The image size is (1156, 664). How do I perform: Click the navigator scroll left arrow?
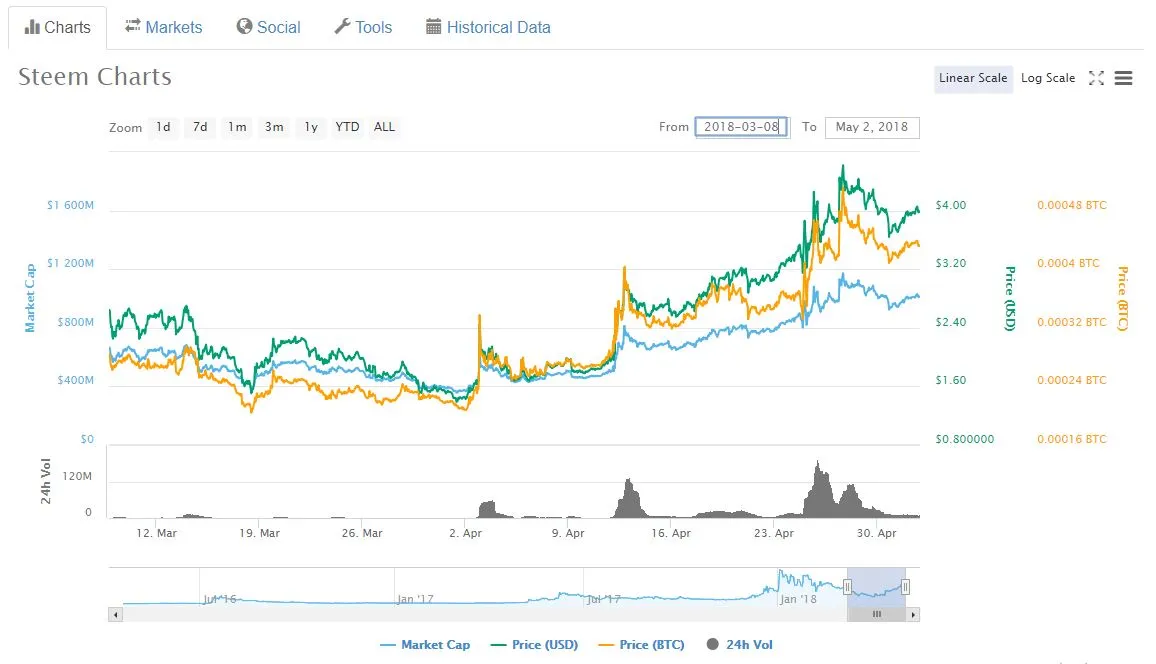tap(115, 614)
